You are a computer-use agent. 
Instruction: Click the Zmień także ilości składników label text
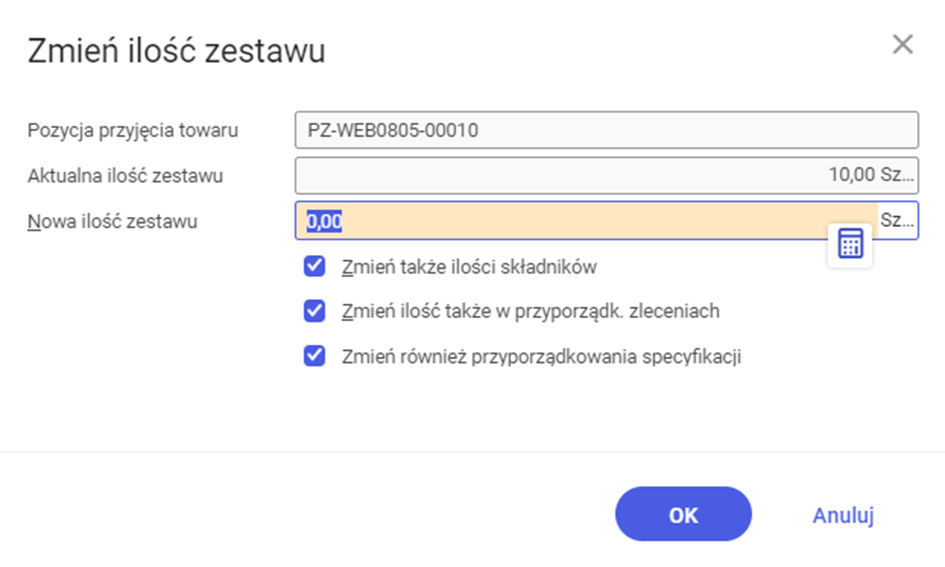point(469,267)
